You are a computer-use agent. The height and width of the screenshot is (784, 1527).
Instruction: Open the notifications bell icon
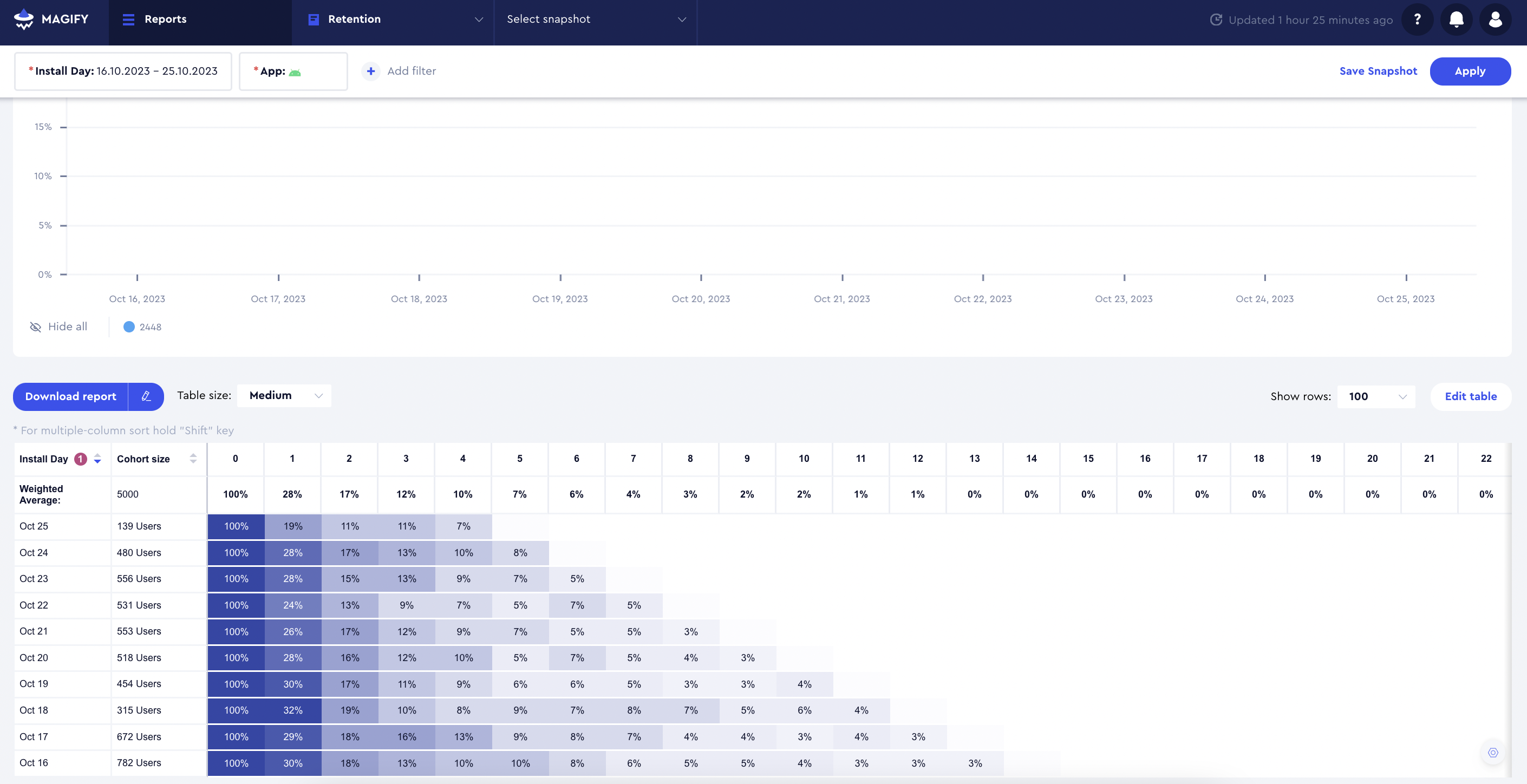[1456, 19]
